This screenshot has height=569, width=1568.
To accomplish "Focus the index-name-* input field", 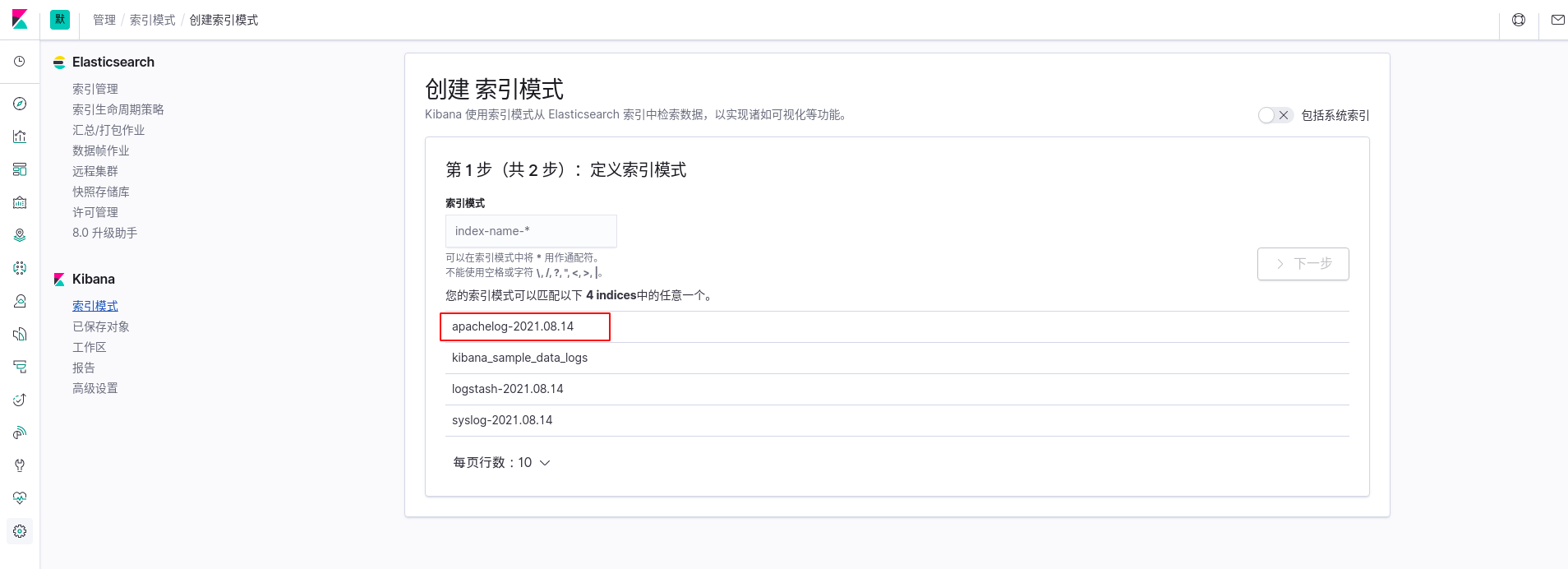I will [x=531, y=231].
